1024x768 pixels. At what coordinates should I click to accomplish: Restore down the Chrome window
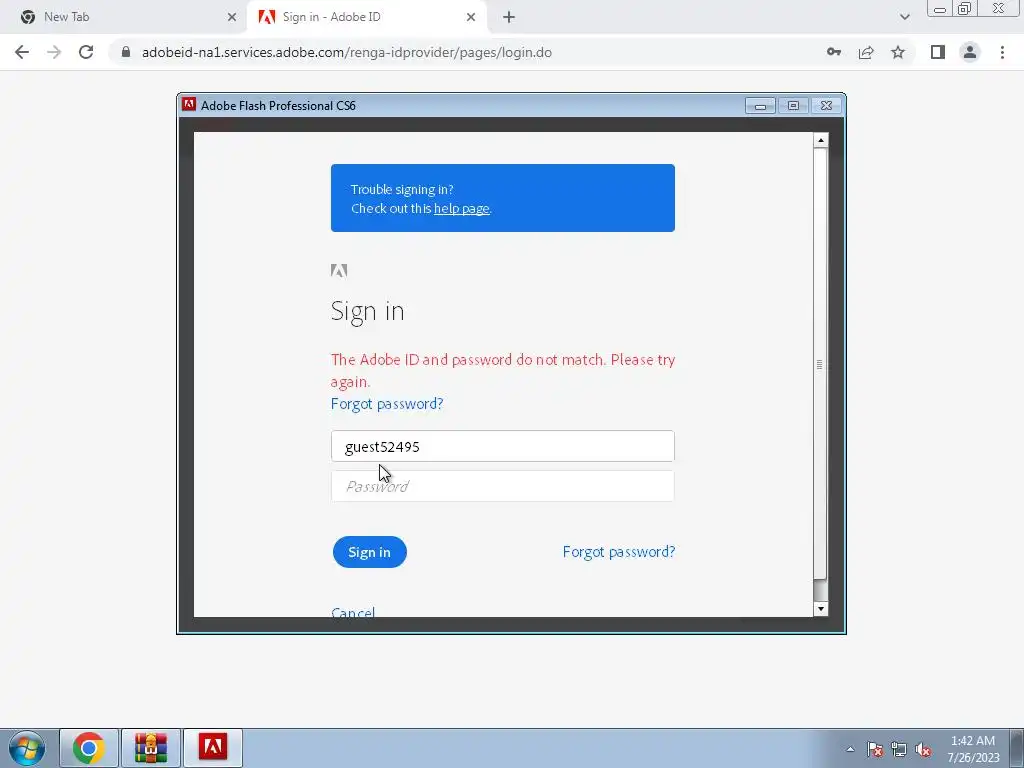tap(964, 9)
